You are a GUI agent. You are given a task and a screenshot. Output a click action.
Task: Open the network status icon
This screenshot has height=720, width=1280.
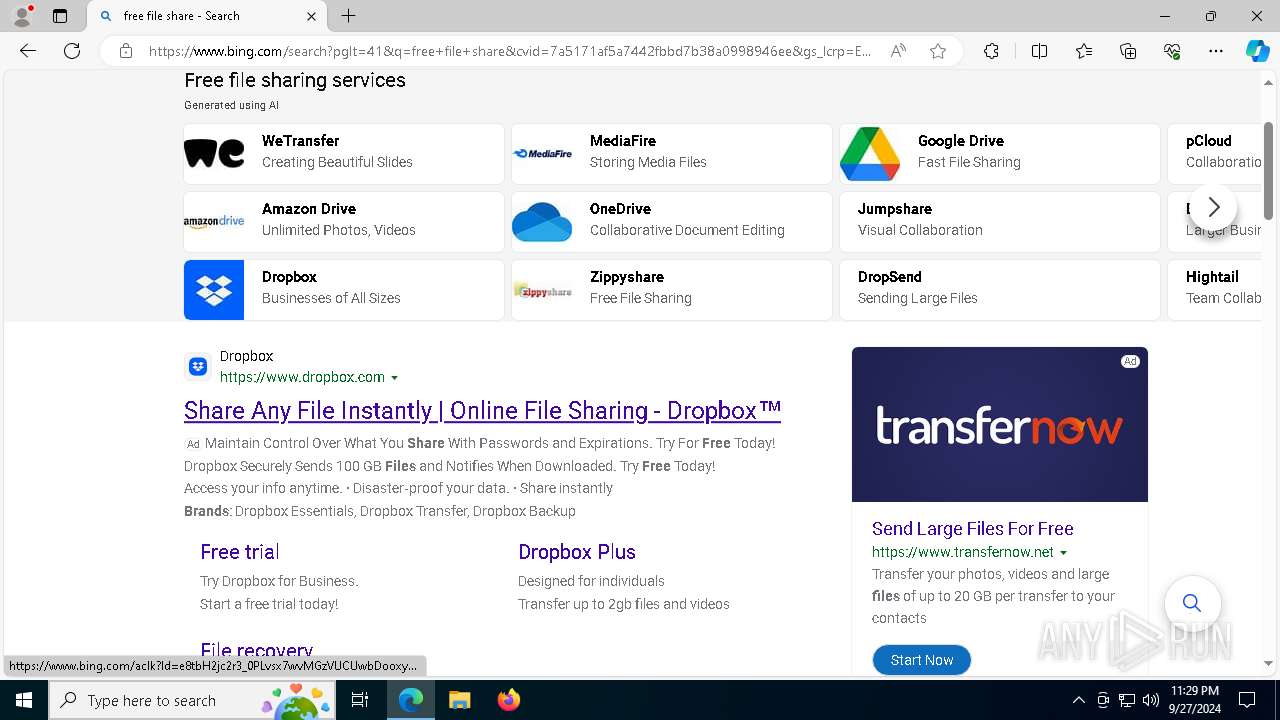coord(1127,700)
